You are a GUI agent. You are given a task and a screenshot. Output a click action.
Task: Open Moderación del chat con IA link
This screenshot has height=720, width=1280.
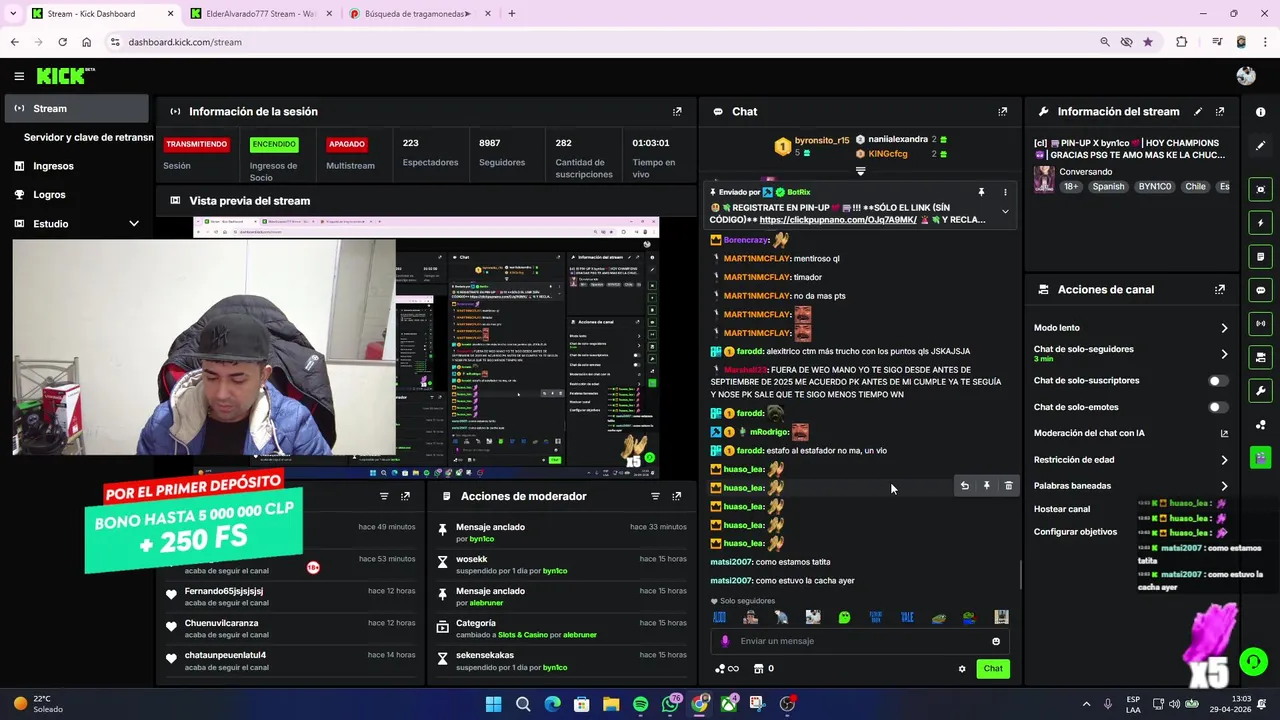[x=1224, y=434]
